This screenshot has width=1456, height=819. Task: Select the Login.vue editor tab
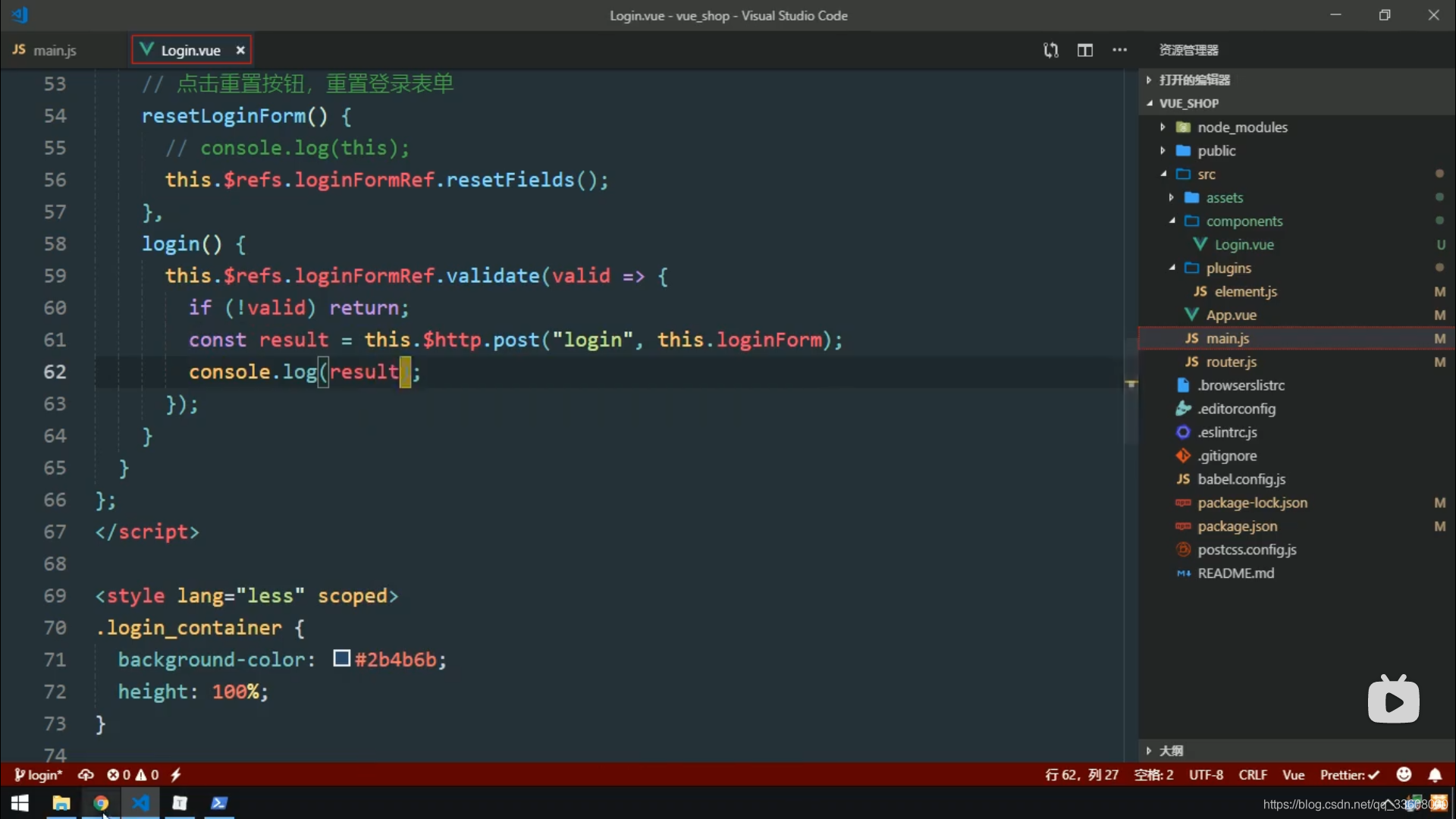190,50
